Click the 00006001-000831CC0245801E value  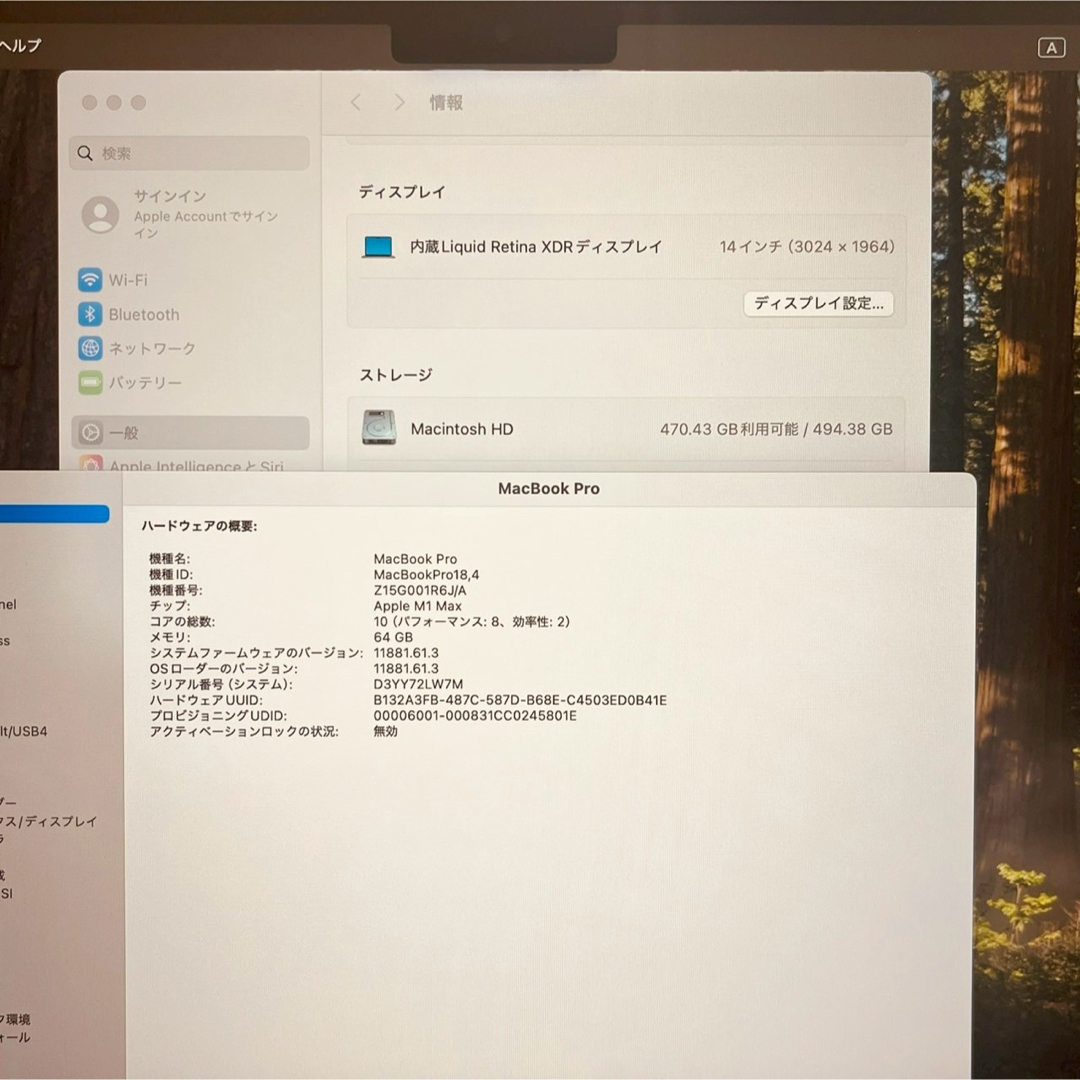(x=475, y=716)
